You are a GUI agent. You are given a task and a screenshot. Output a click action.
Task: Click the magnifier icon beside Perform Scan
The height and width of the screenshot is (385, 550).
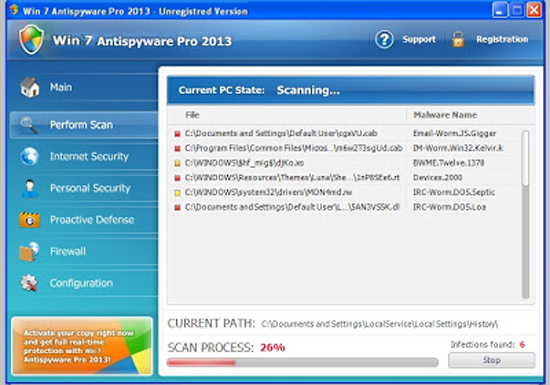coord(29,125)
